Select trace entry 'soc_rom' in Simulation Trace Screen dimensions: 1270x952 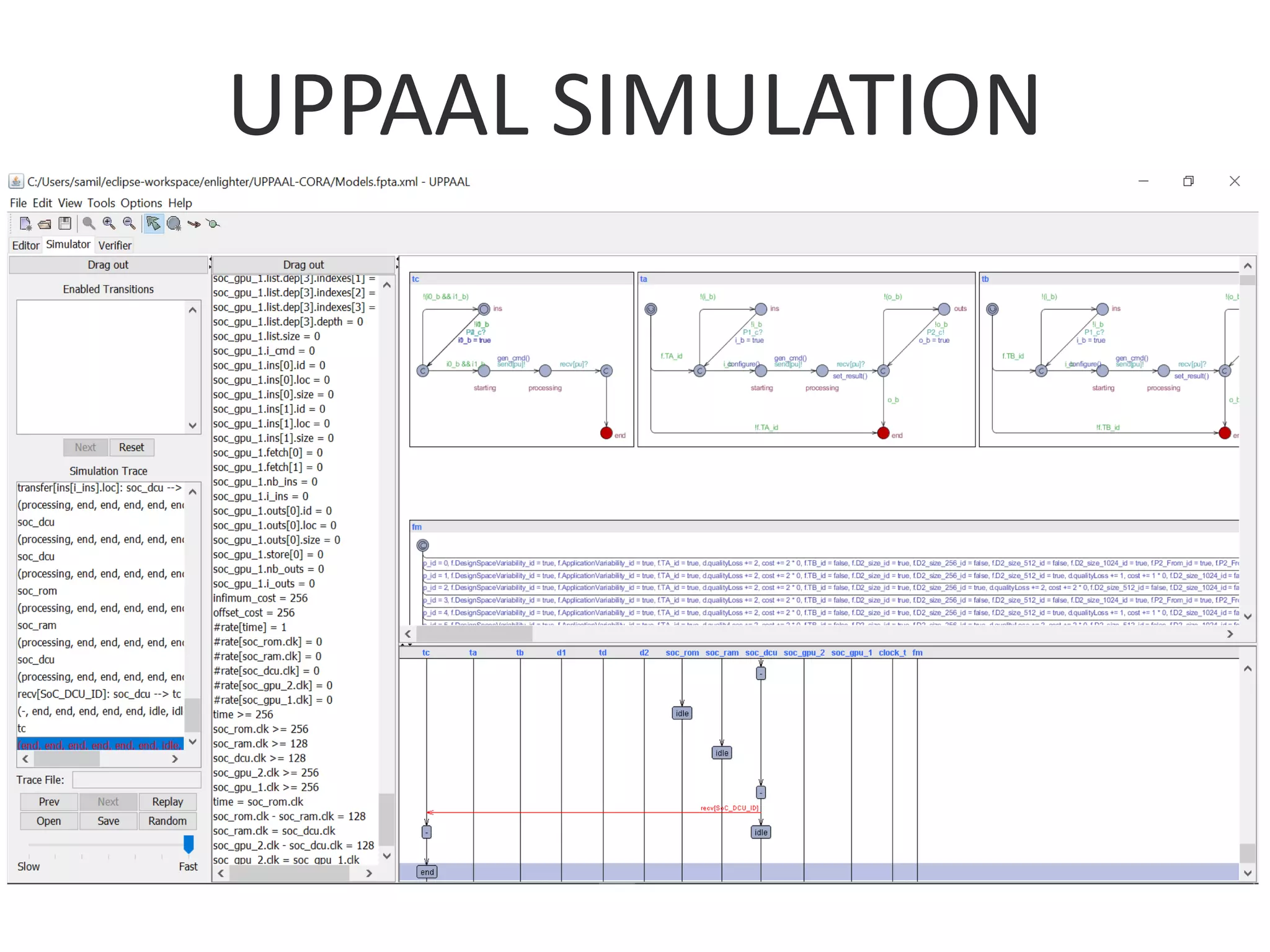37,591
